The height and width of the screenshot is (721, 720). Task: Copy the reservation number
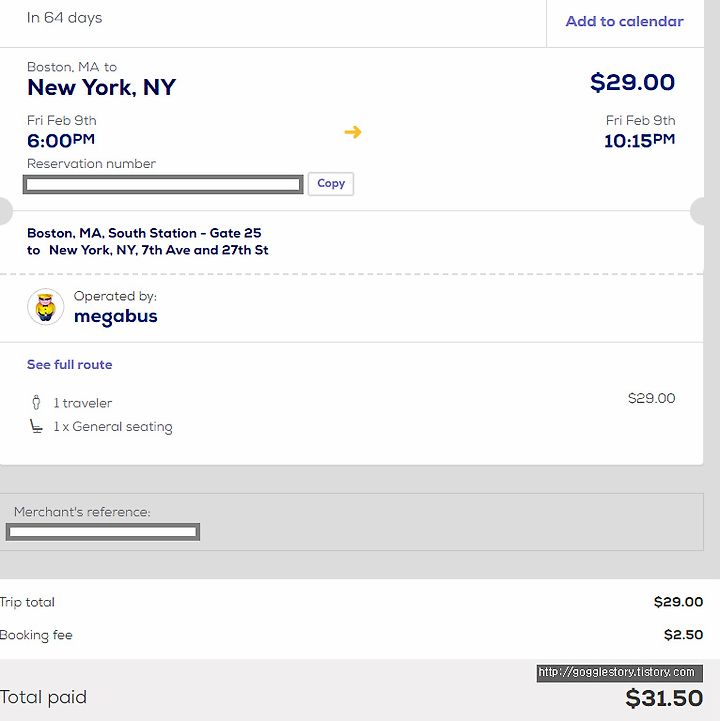(331, 183)
